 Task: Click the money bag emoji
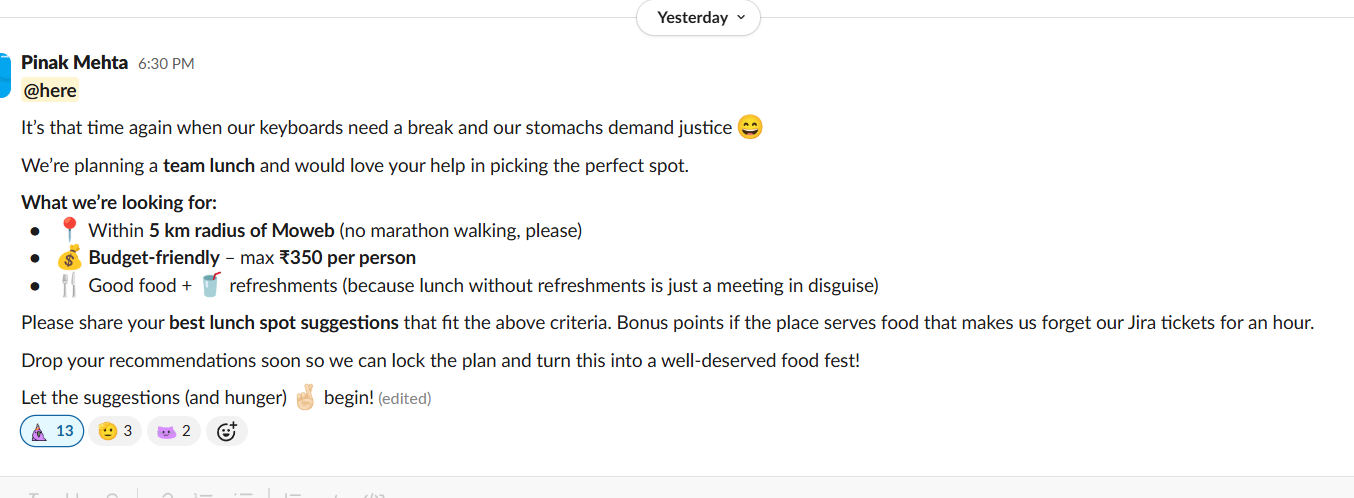click(69, 258)
